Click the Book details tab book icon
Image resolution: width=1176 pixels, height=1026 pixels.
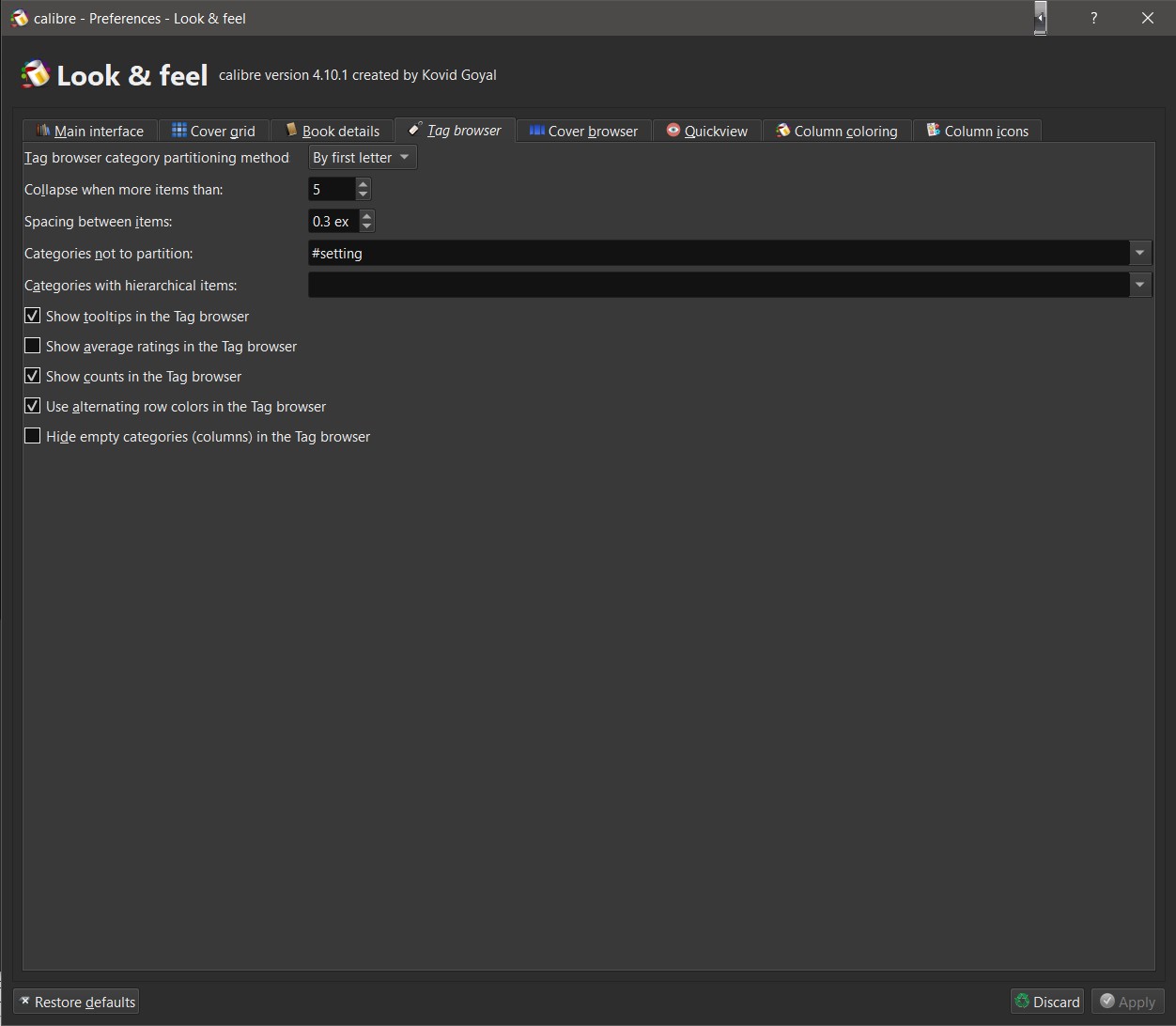click(x=291, y=131)
